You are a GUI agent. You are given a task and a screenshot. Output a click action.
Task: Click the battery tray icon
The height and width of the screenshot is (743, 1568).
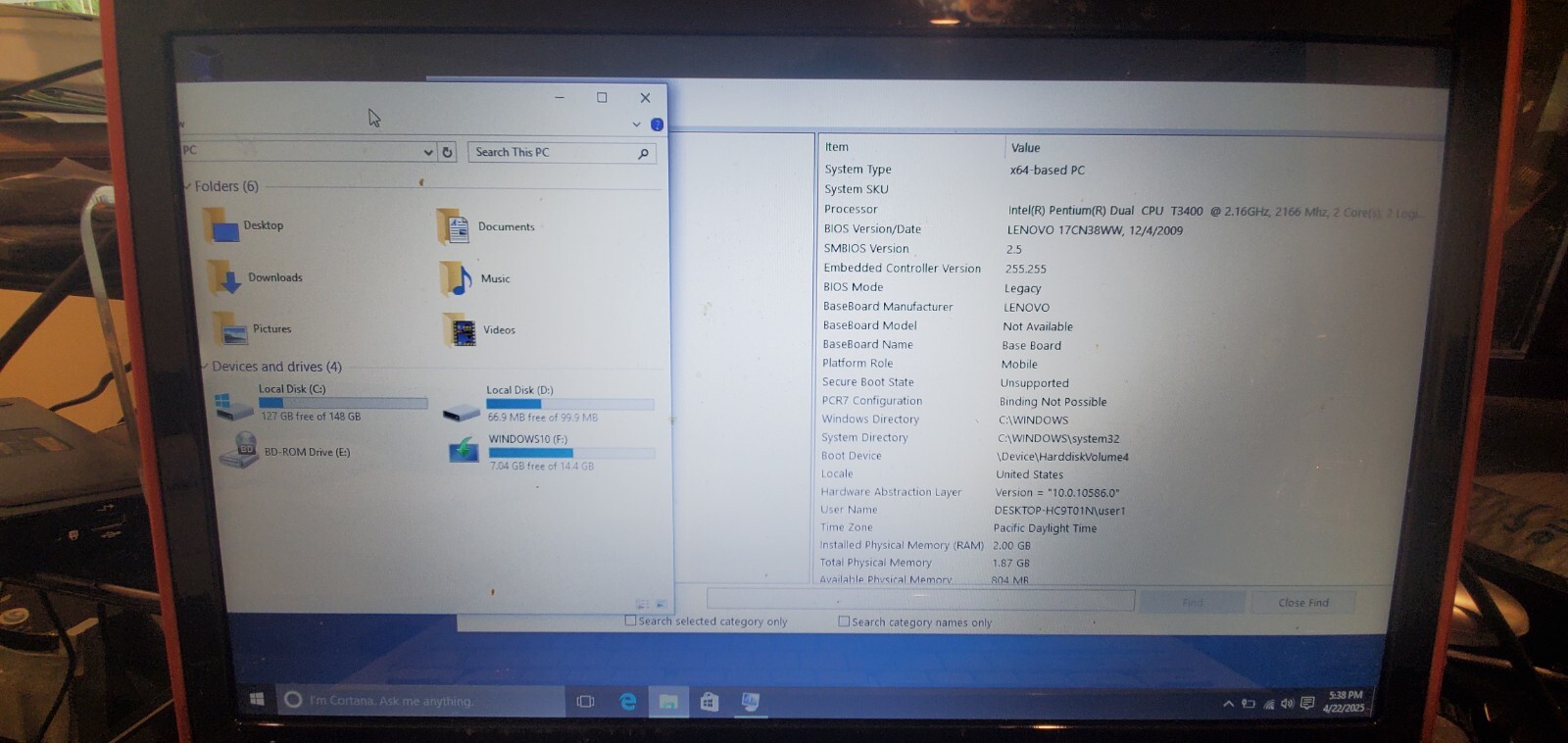(1249, 704)
